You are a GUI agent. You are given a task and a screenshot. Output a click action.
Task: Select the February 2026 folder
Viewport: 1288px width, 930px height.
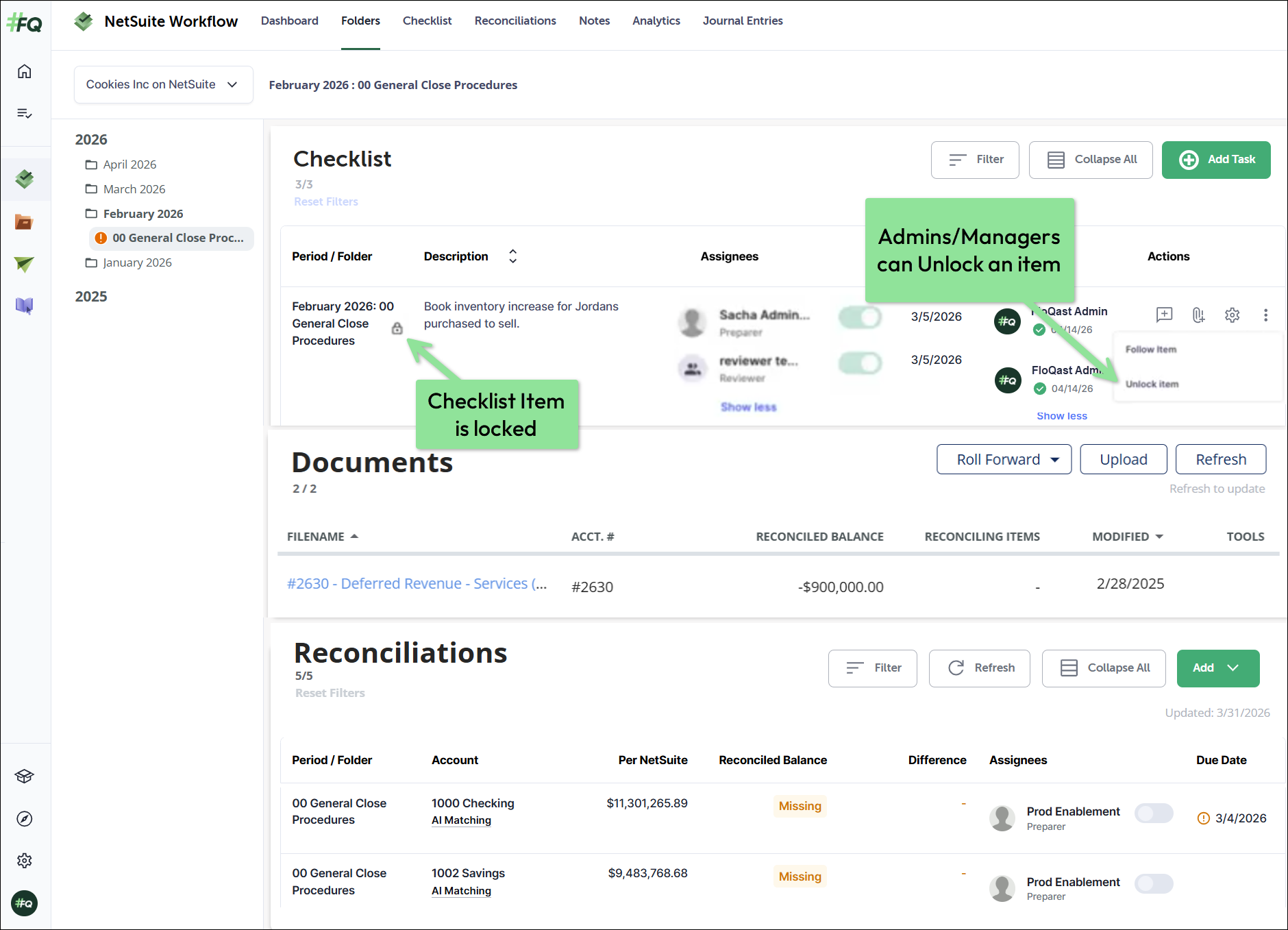click(134, 214)
